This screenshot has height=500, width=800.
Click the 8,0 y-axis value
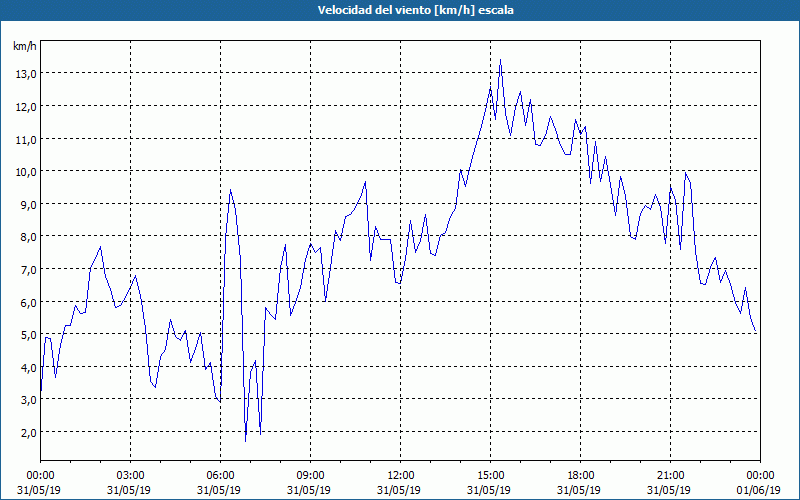(29, 237)
